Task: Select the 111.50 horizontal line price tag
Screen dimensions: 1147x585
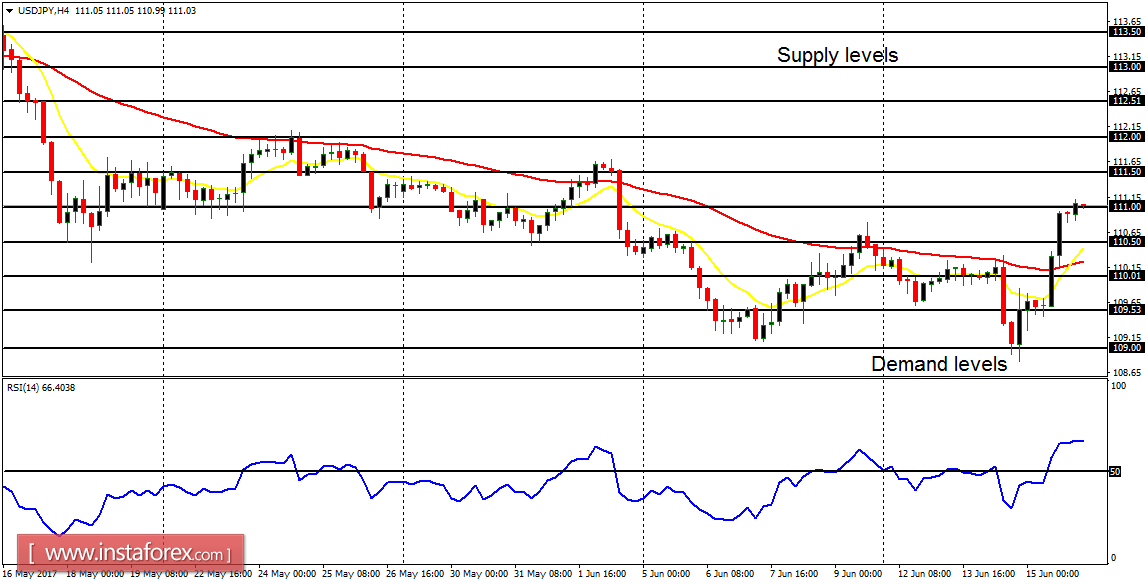Action: pyautogui.click(x=1127, y=172)
